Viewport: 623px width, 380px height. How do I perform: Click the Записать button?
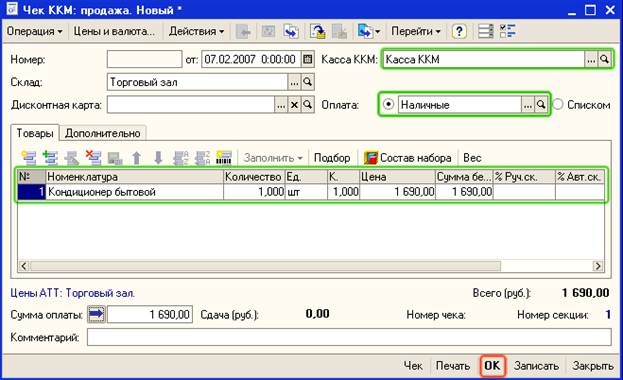tap(536, 366)
